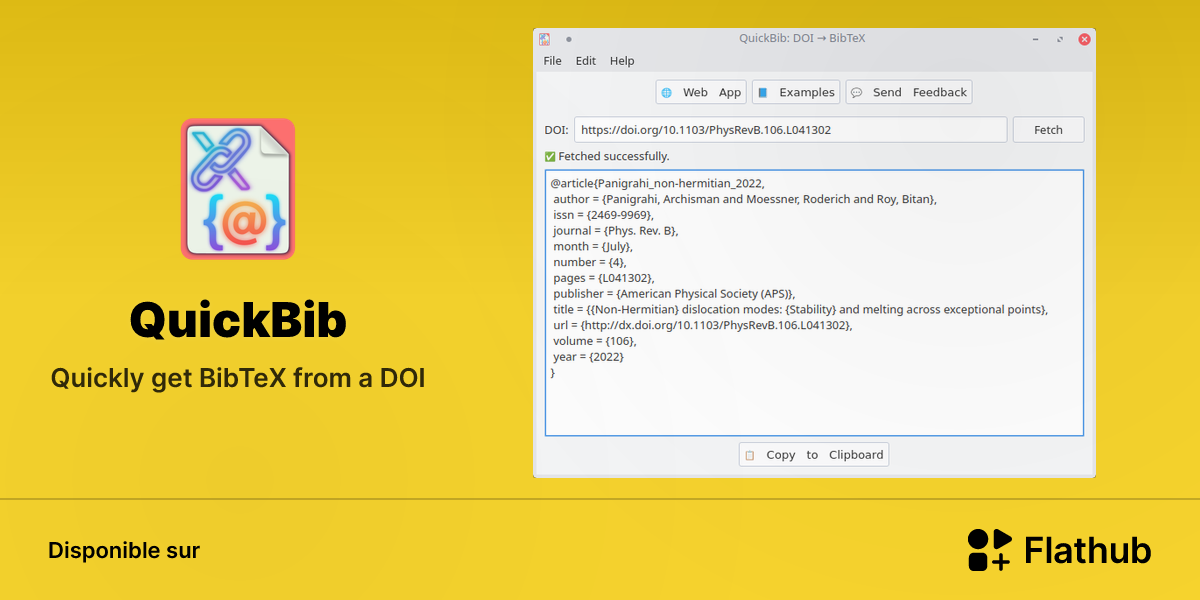Screen dimensions: 1200x600
Task: Click the 'number = {4},' line
Action: pos(590,262)
